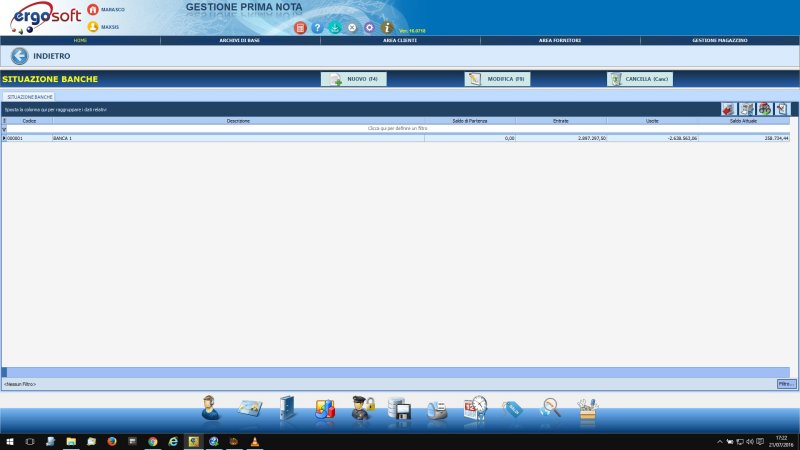Sort by the Saldo Attuale column header
800x450 pixels.
click(x=743, y=121)
